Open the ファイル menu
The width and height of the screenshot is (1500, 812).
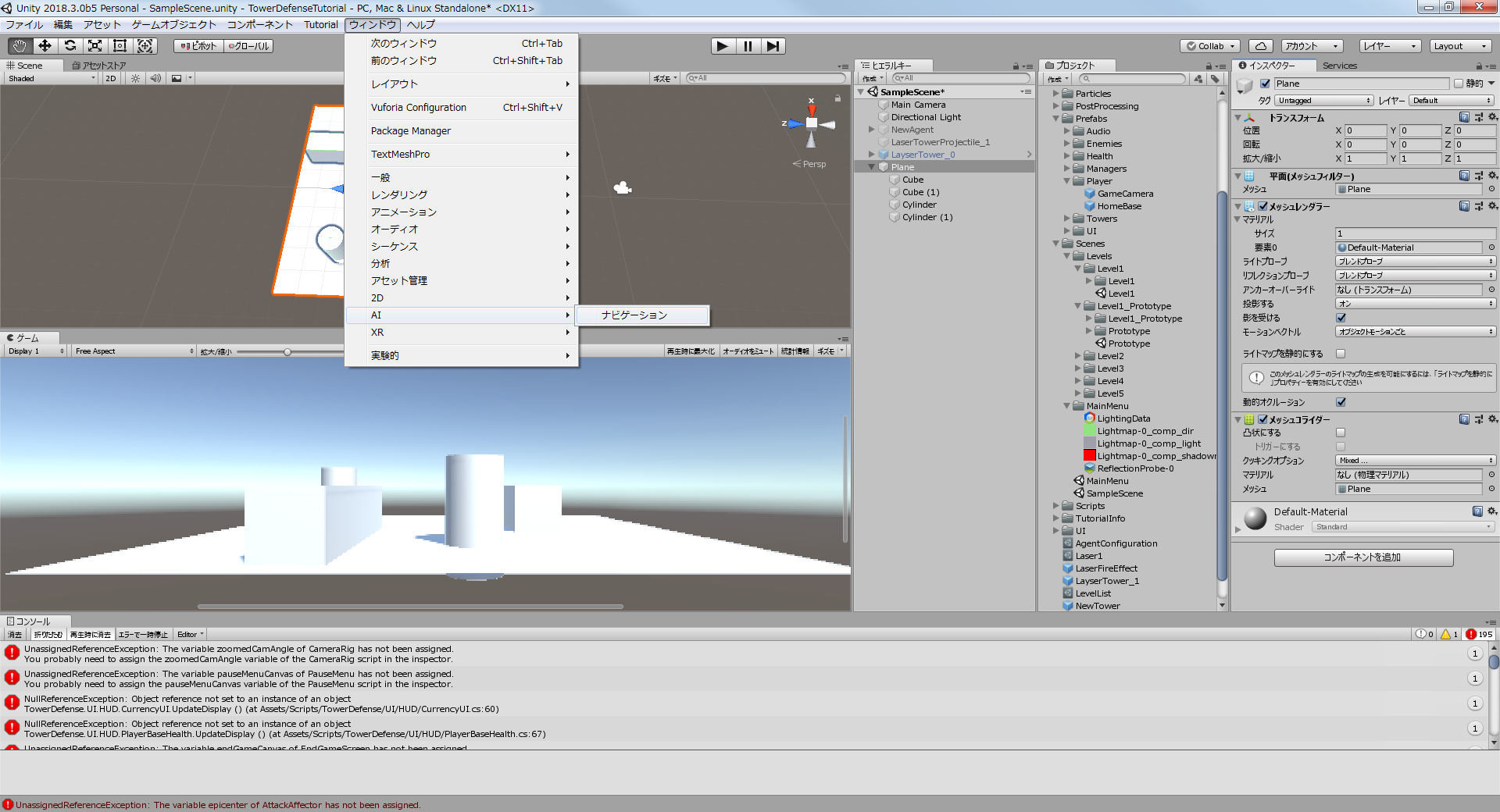coord(24,25)
